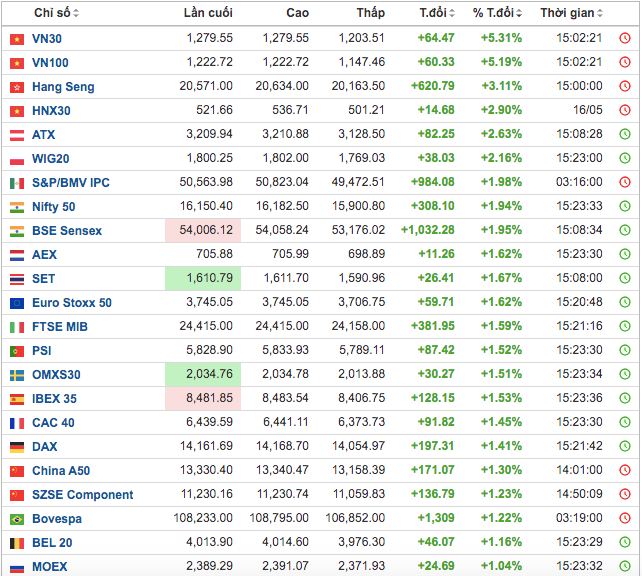This screenshot has height=576, width=642.
Task: Click the India flag beside Nifty 50
Action: 16,207
